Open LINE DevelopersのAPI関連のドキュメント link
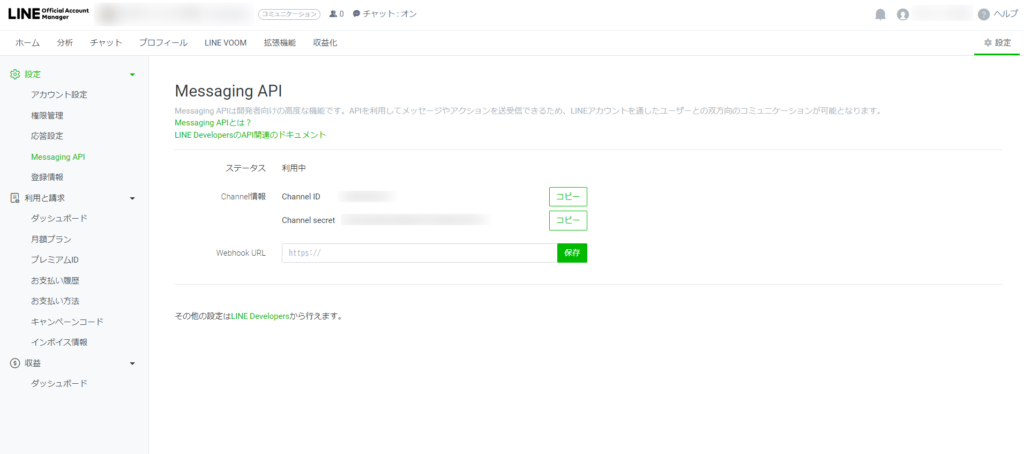Viewport: 1024px width, 454px height. [250, 135]
